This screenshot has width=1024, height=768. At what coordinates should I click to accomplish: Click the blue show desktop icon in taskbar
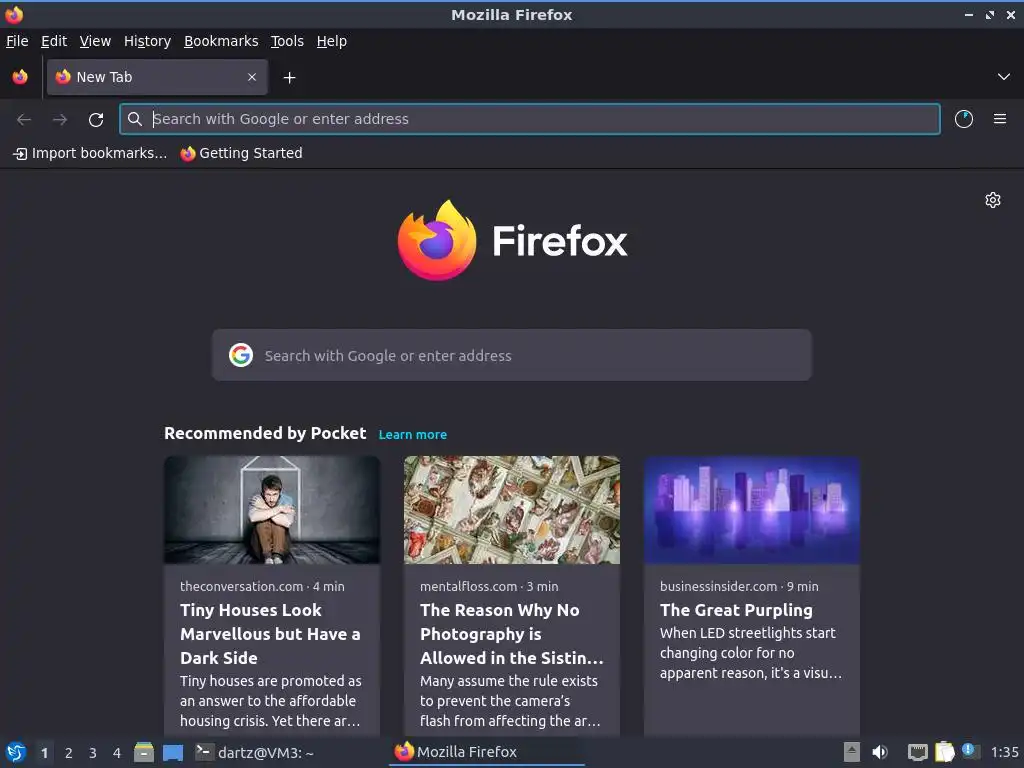click(x=173, y=752)
